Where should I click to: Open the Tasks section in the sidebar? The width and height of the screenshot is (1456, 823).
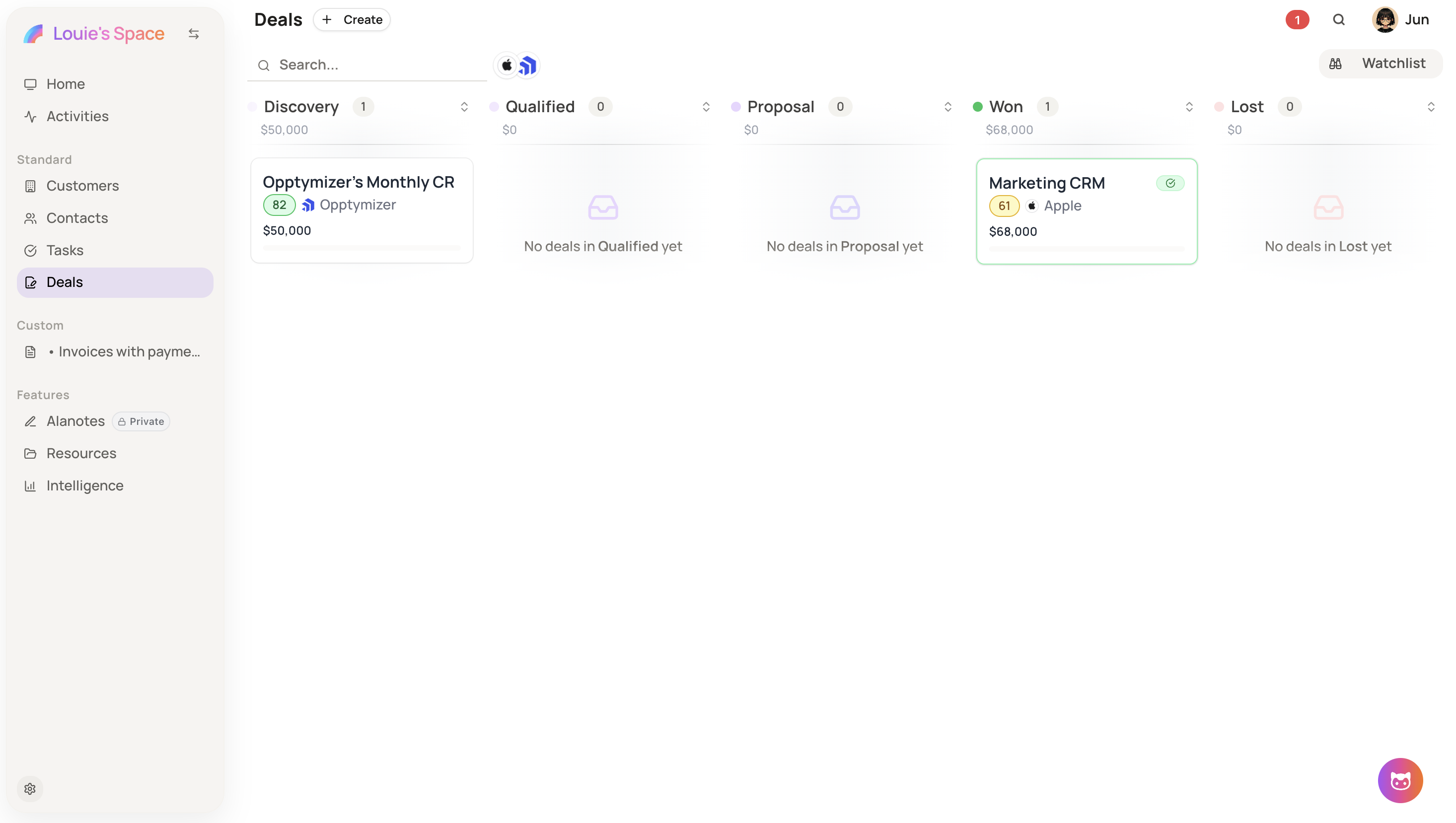click(65, 250)
